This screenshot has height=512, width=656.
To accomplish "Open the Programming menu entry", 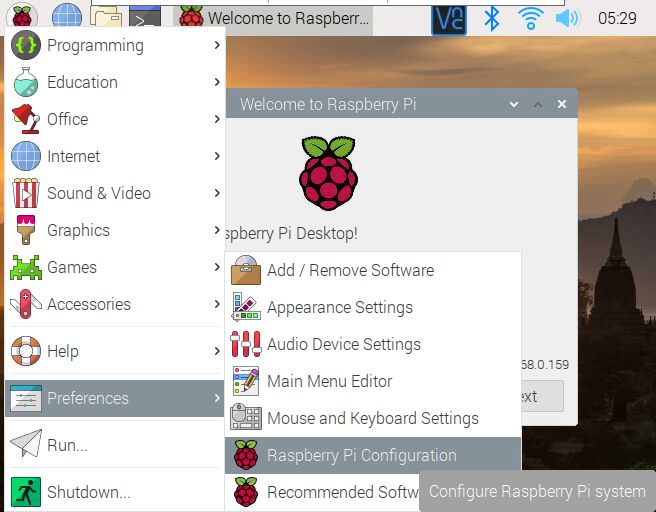I will tap(115, 45).
